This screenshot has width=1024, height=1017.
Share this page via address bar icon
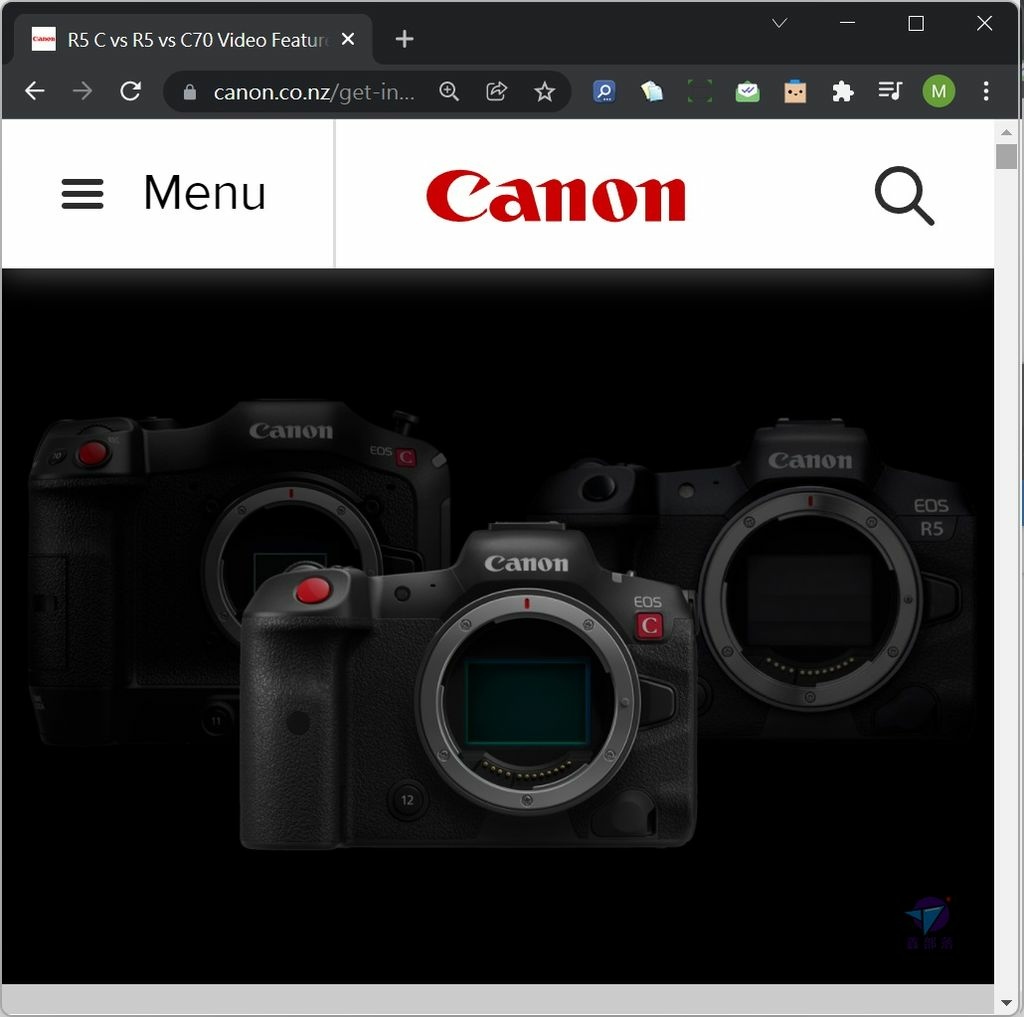(x=496, y=91)
